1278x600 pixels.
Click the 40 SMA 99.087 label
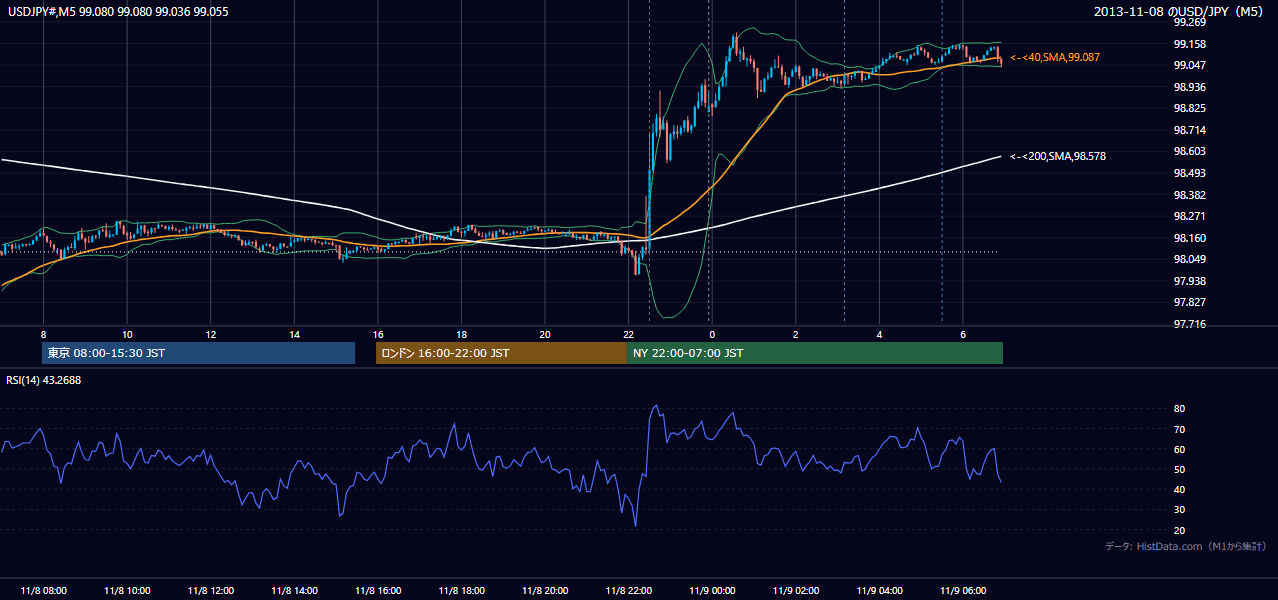(1055, 58)
